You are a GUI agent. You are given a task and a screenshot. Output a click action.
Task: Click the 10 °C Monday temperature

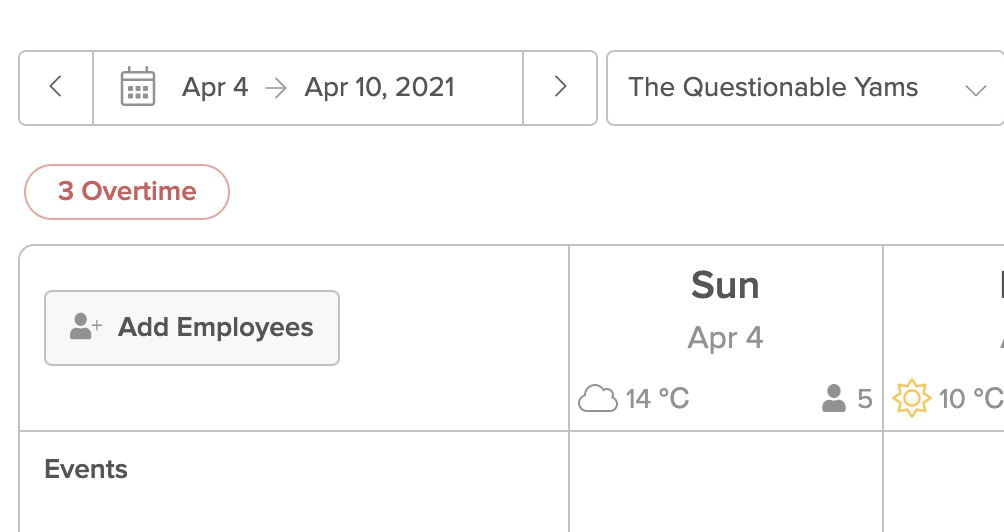[970, 399]
